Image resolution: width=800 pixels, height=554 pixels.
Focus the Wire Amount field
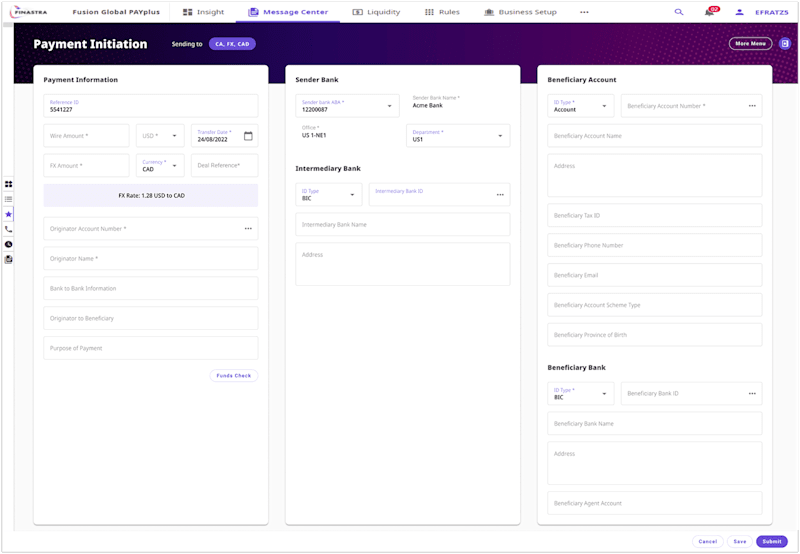tap(86, 136)
